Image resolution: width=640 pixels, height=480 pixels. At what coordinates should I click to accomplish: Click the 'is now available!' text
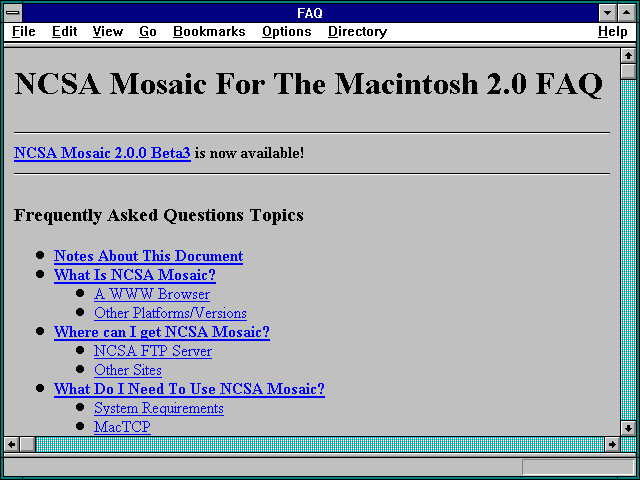(249, 153)
